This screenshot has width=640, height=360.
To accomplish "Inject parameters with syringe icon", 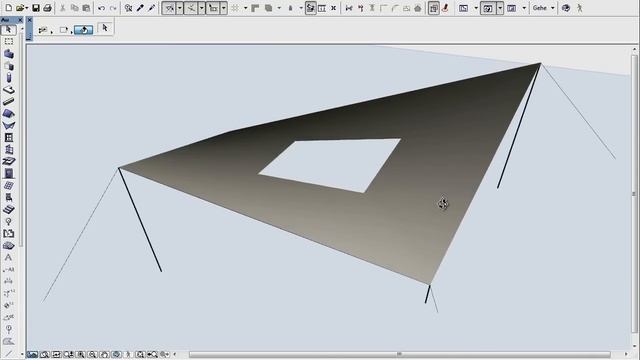I will 151,8.
